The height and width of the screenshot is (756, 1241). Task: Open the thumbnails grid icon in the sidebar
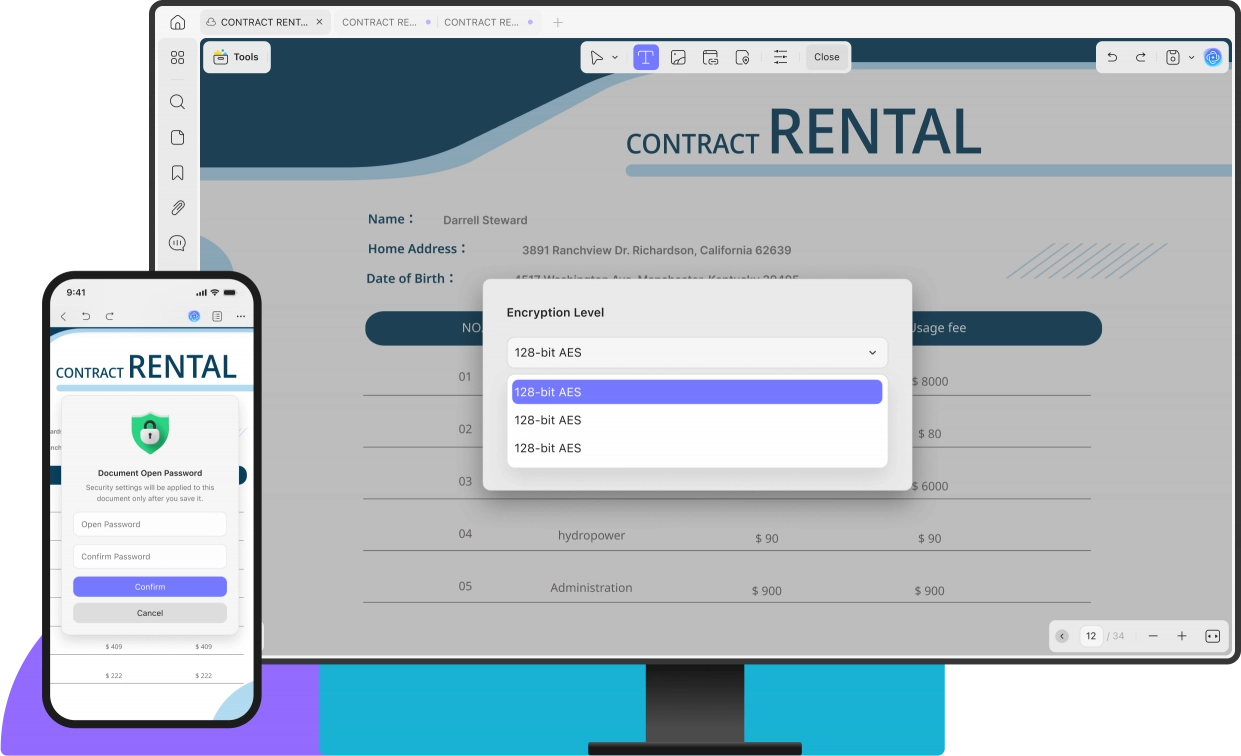click(177, 57)
